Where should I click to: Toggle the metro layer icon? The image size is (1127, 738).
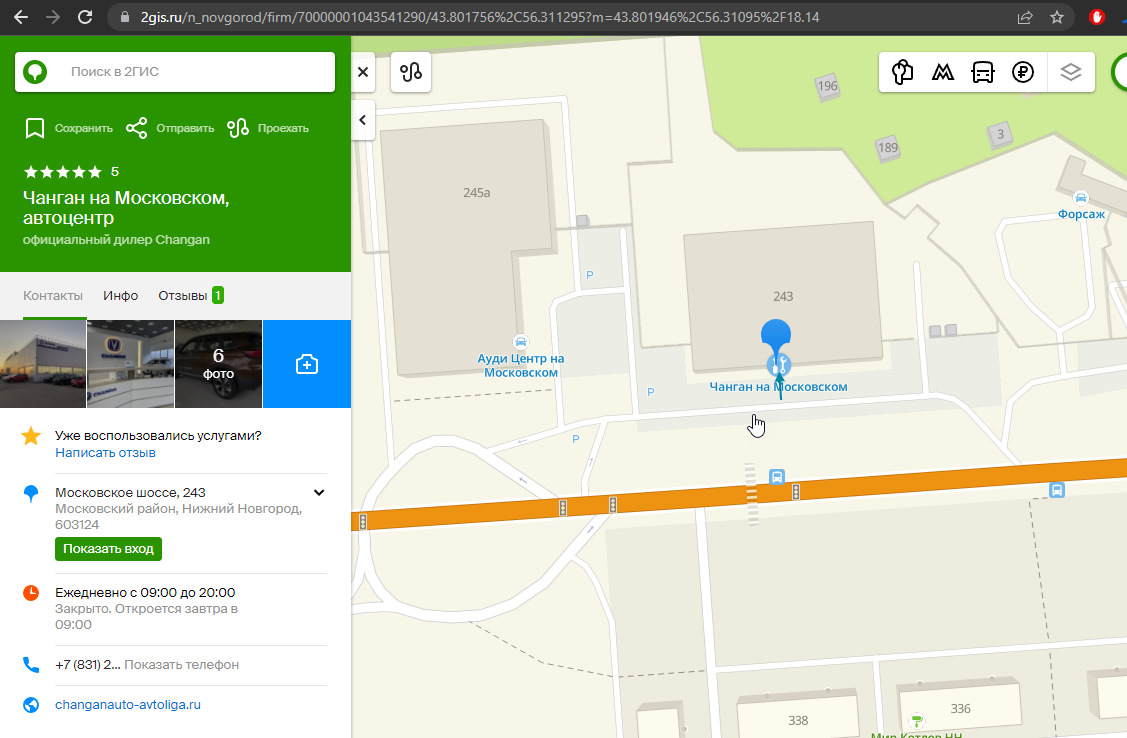pyautogui.click(x=942, y=72)
